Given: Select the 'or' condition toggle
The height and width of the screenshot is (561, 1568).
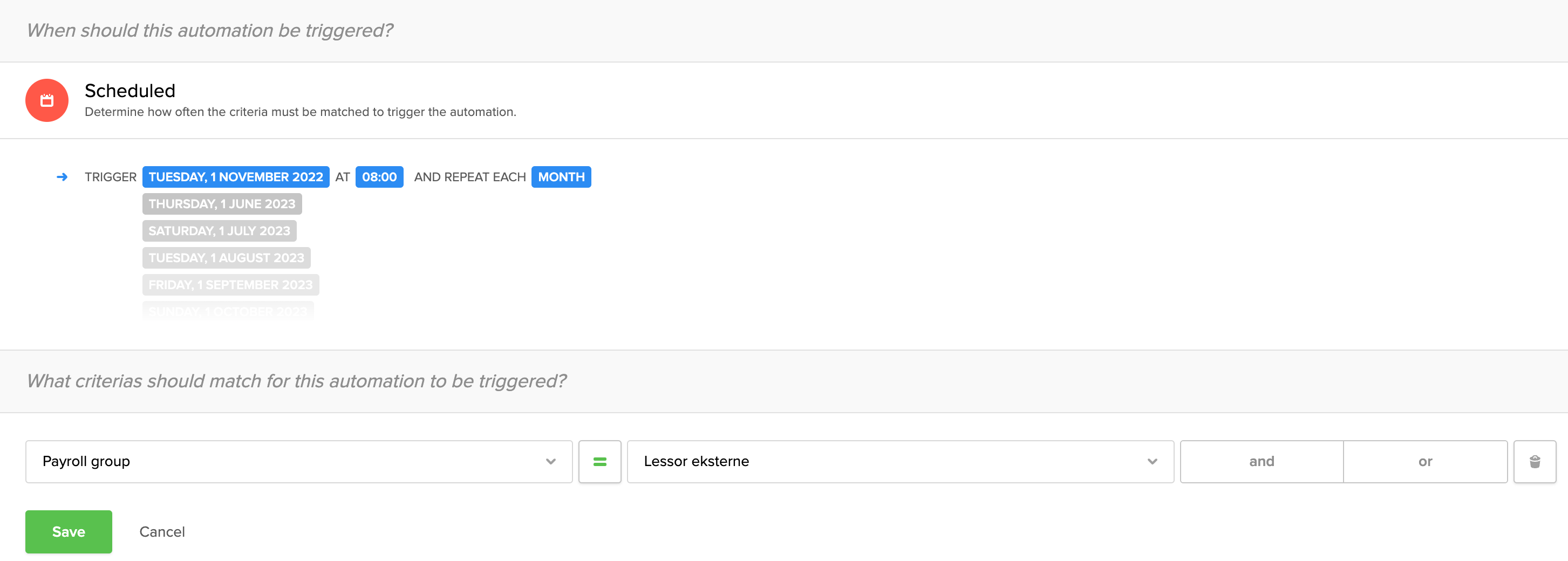Looking at the screenshot, I should [x=1425, y=462].
